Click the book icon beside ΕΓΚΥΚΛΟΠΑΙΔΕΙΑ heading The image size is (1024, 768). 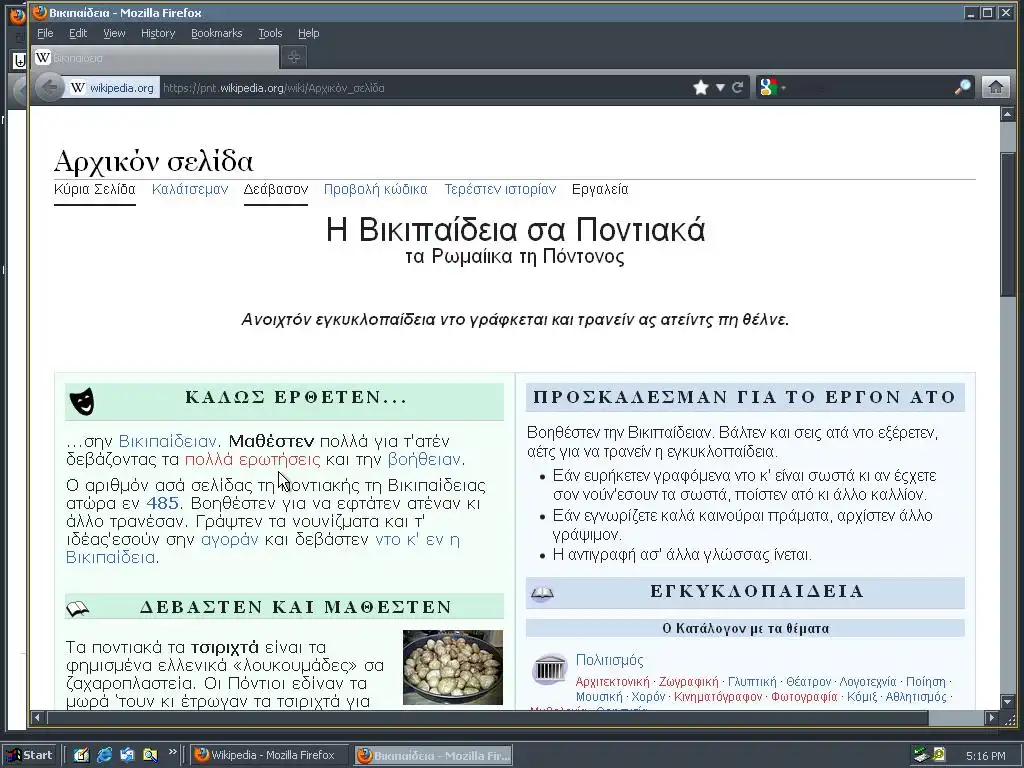(x=542, y=593)
